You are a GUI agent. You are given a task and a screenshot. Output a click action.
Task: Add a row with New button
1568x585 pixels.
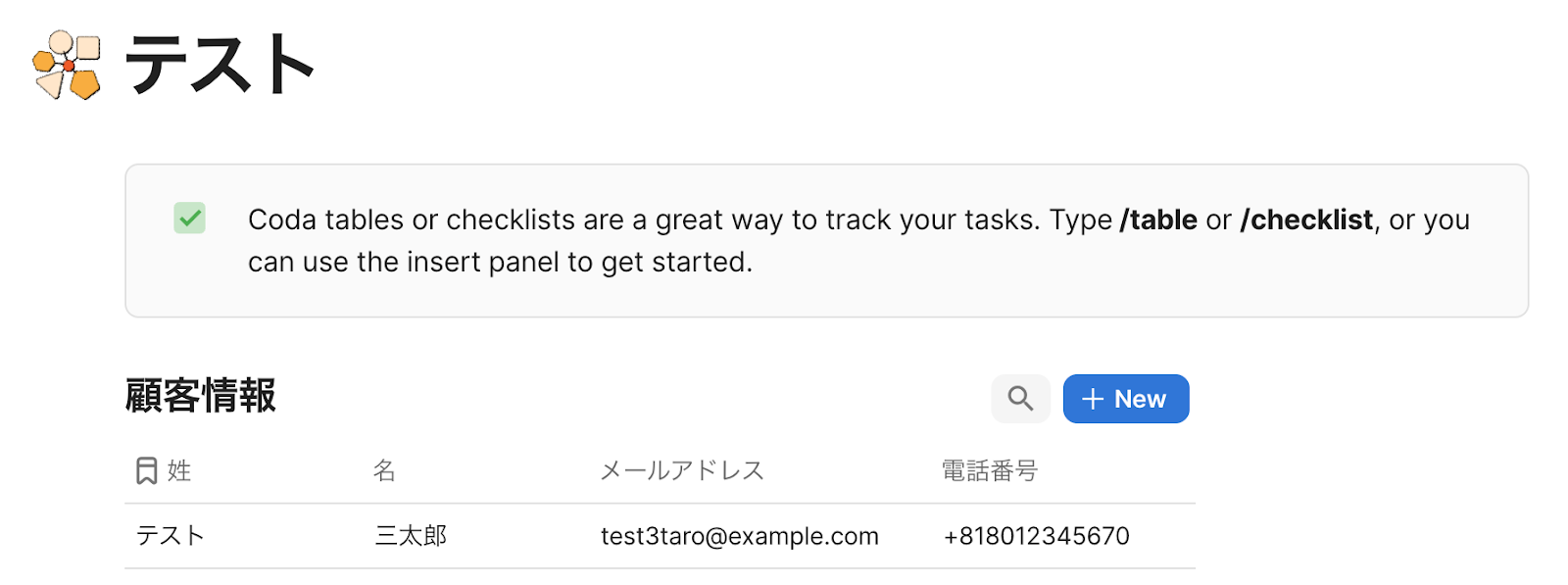(1126, 399)
